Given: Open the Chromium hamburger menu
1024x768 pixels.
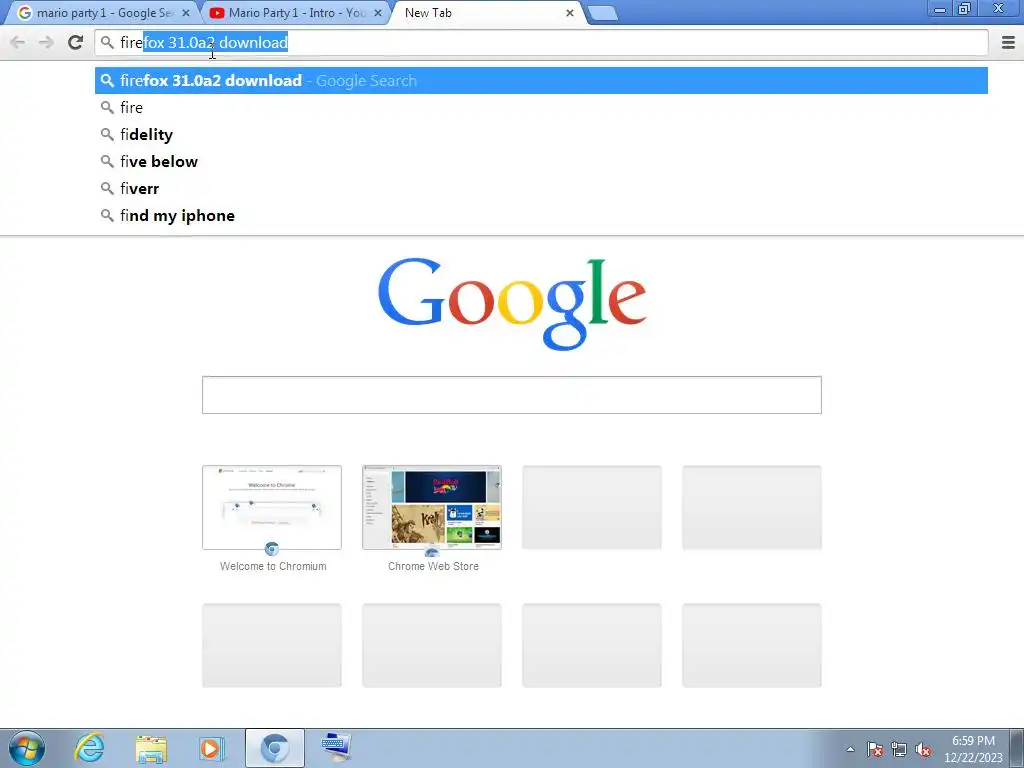Looking at the screenshot, I should coord(1008,42).
